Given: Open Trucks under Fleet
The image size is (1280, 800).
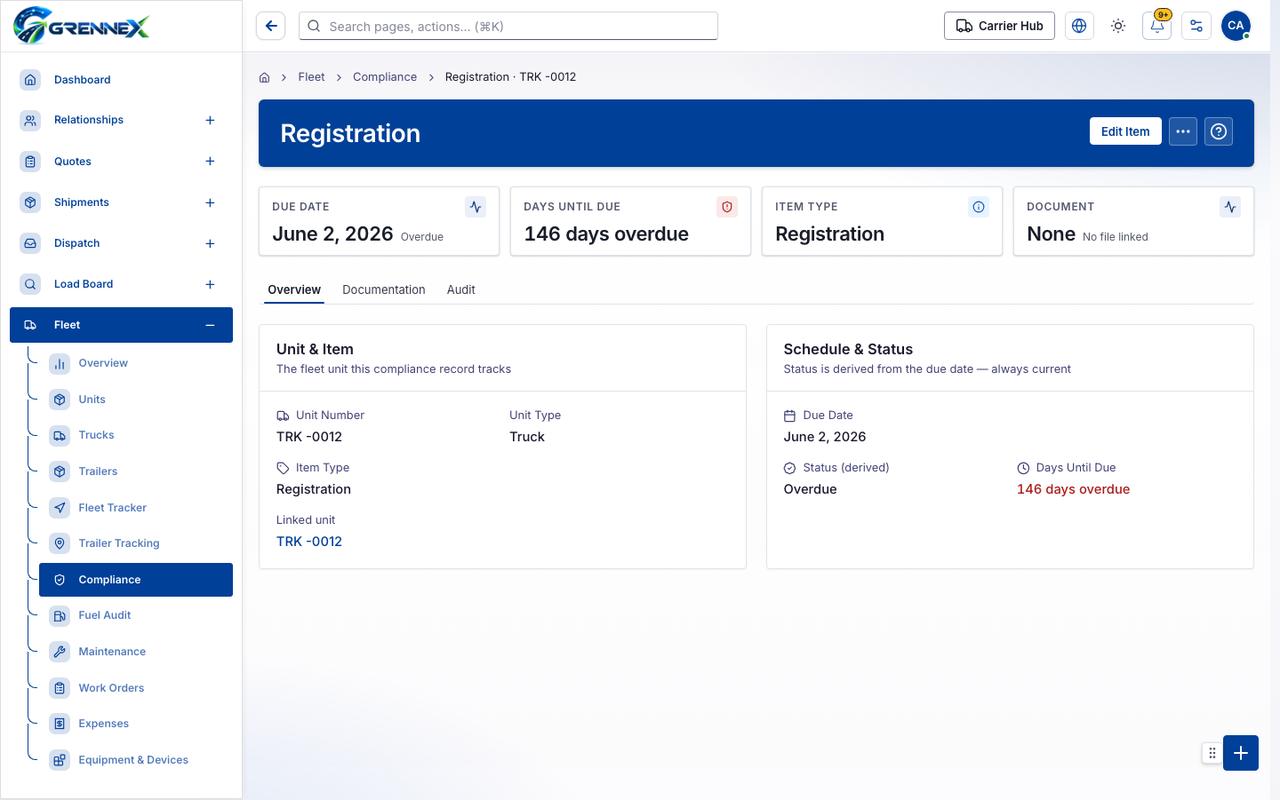Looking at the screenshot, I should pos(136,435).
